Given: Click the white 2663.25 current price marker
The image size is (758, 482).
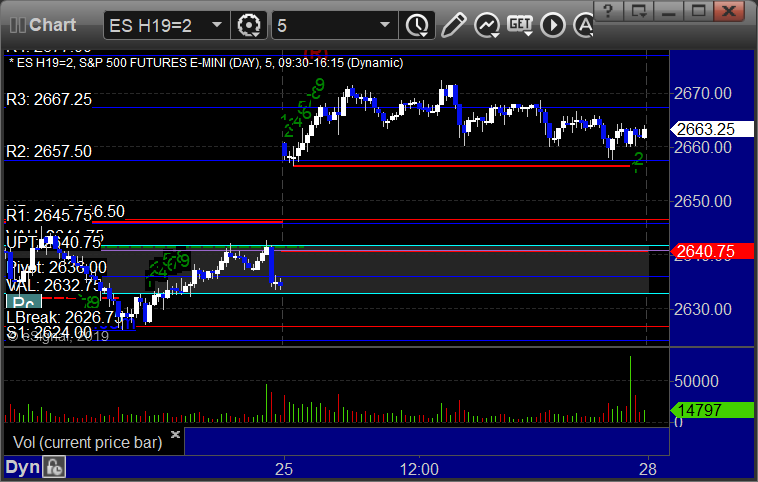Looking at the screenshot, I should point(712,130).
